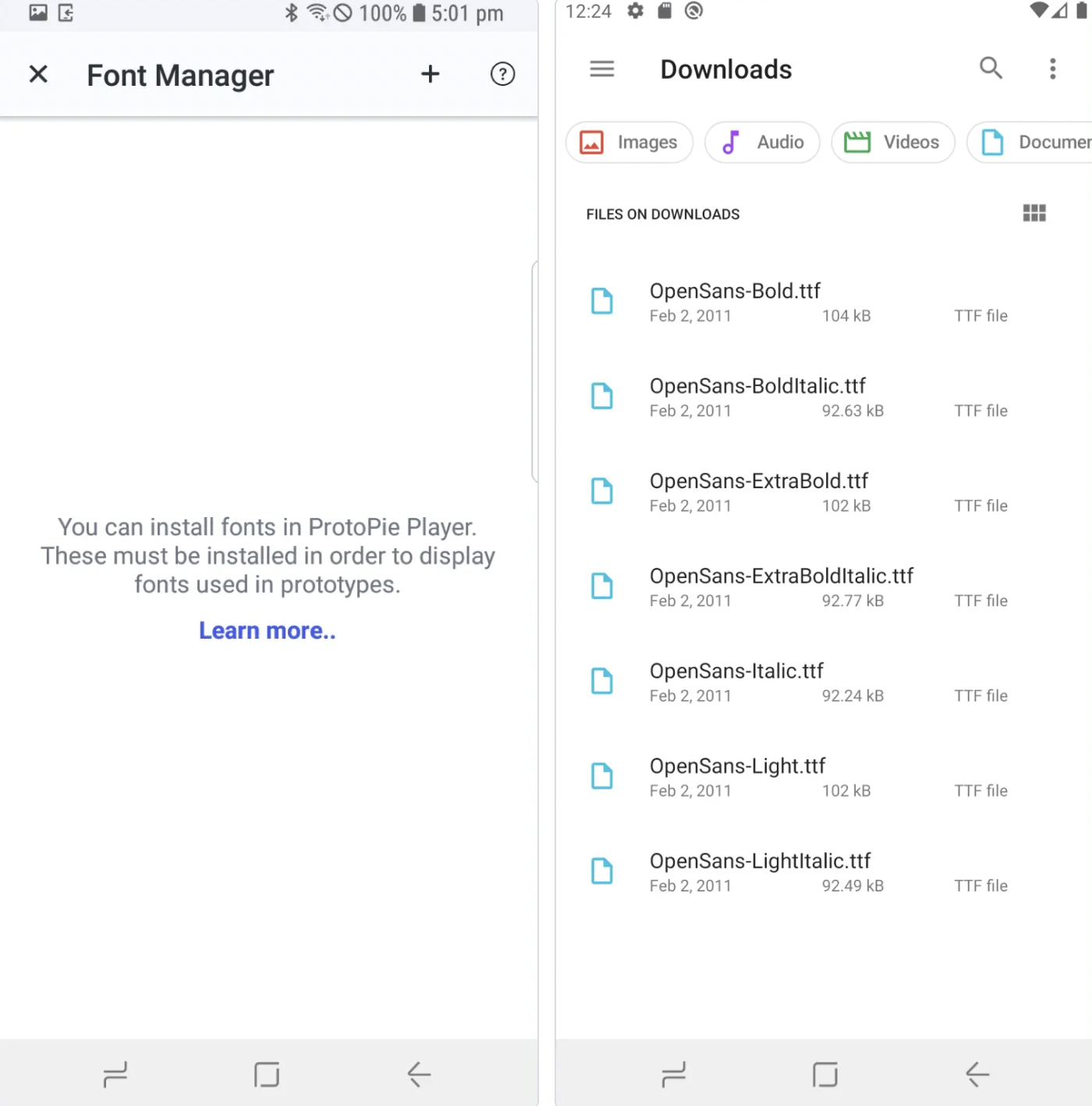This screenshot has width=1092, height=1106.
Task: Tap the plus icon to add font
Action: [430, 75]
